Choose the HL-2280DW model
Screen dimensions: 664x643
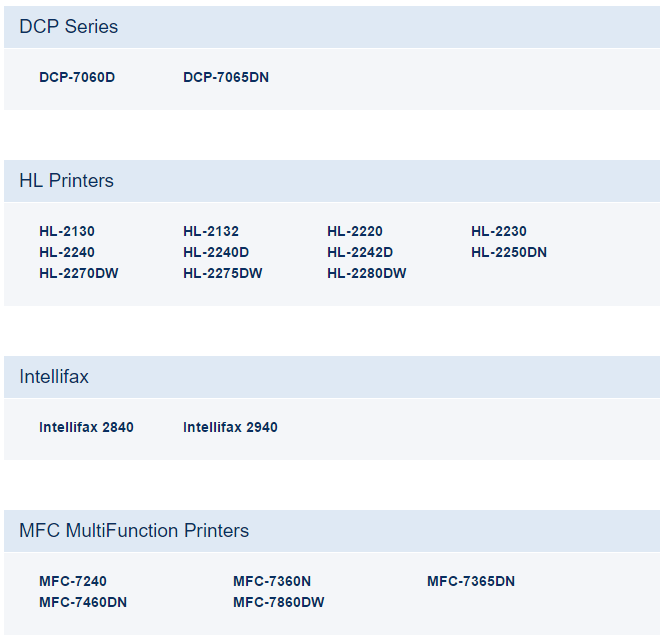coord(367,273)
